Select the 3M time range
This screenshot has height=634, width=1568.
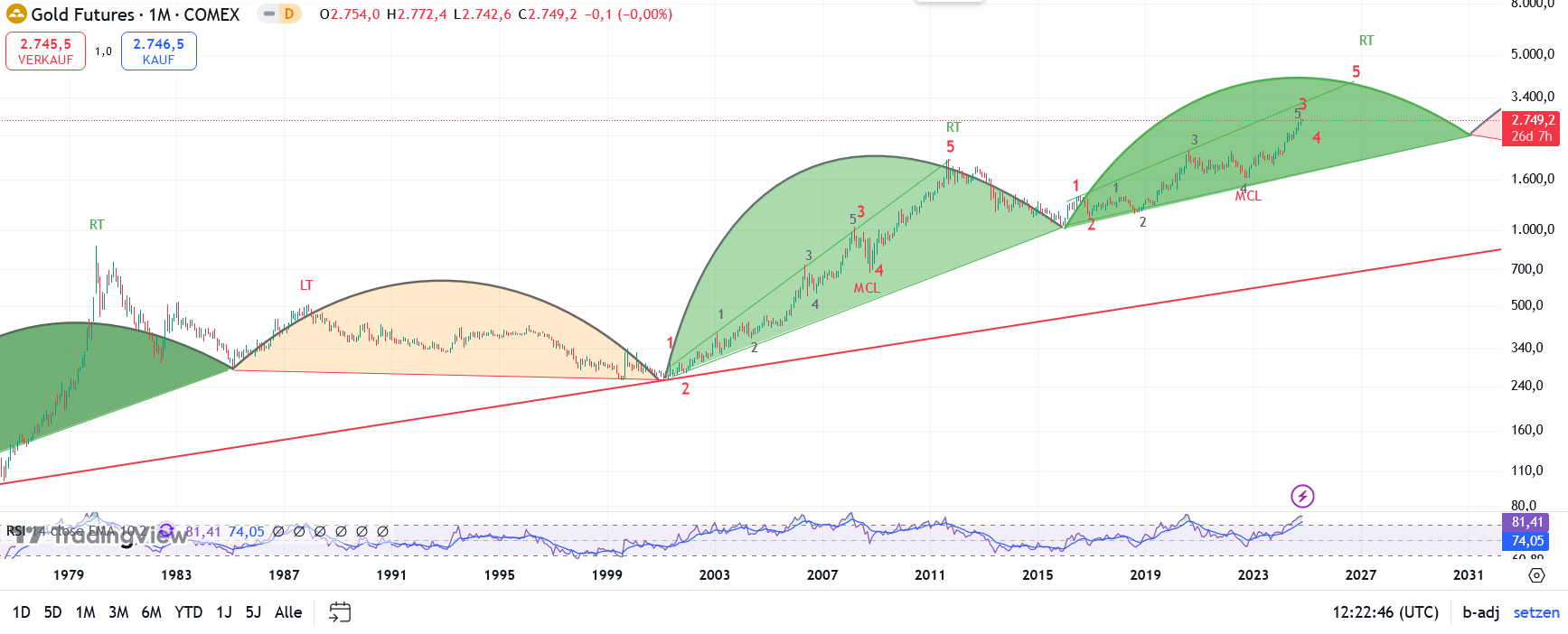click(x=118, y=612)
